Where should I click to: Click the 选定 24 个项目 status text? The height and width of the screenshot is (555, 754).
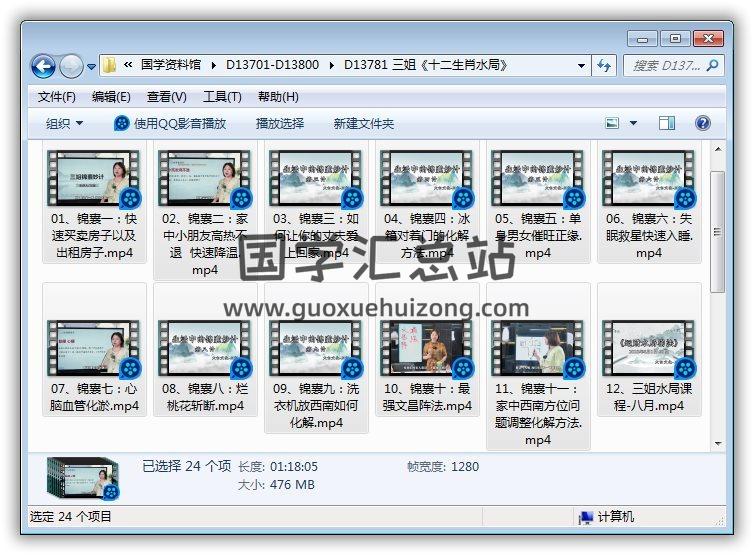tap(71, 517)
